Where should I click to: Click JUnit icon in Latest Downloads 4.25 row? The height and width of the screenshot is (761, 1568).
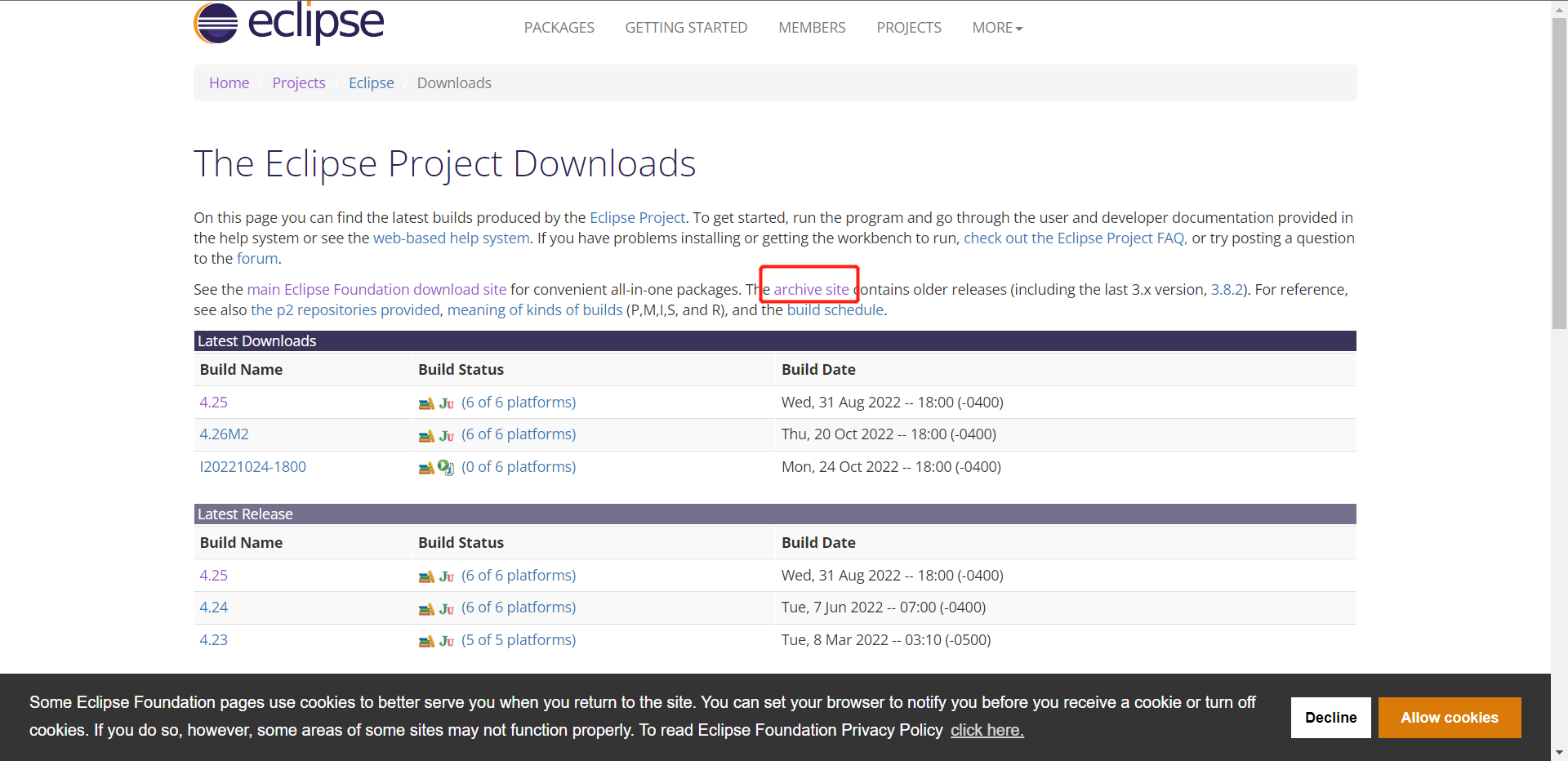pyautogui.click(x=446, y=403)
